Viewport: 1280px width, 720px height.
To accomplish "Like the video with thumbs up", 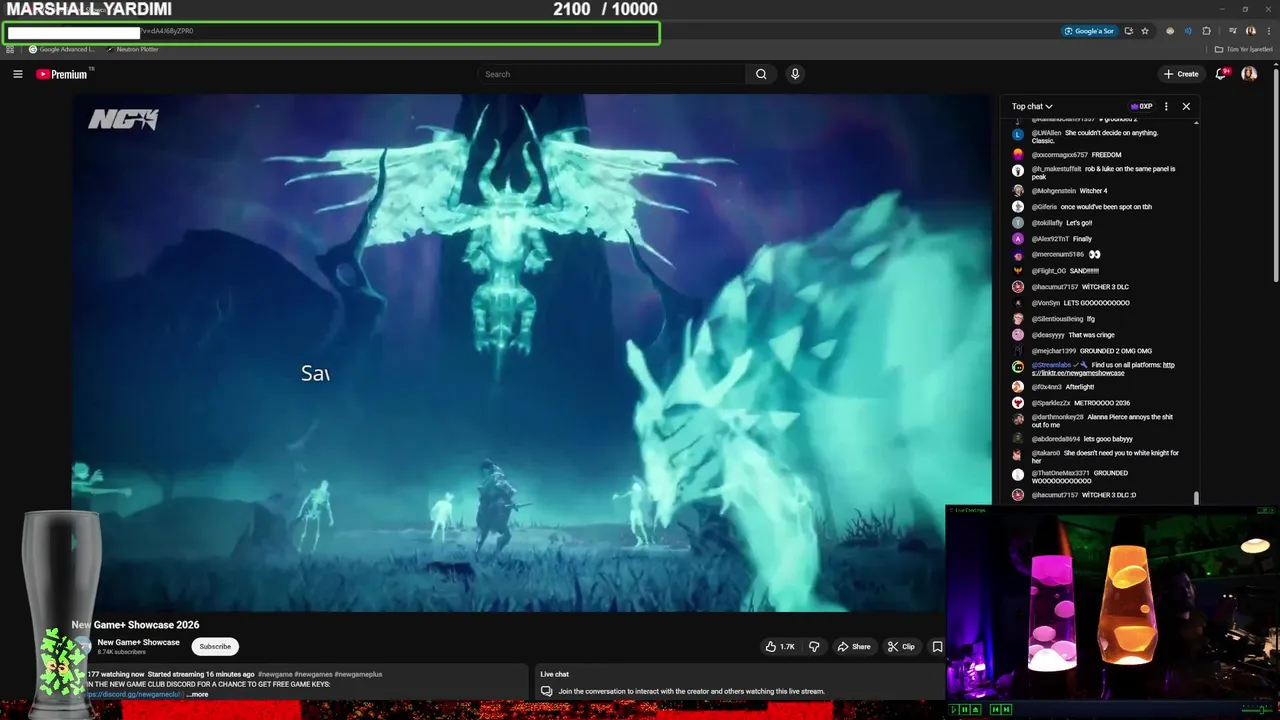I will coord(780,647).
